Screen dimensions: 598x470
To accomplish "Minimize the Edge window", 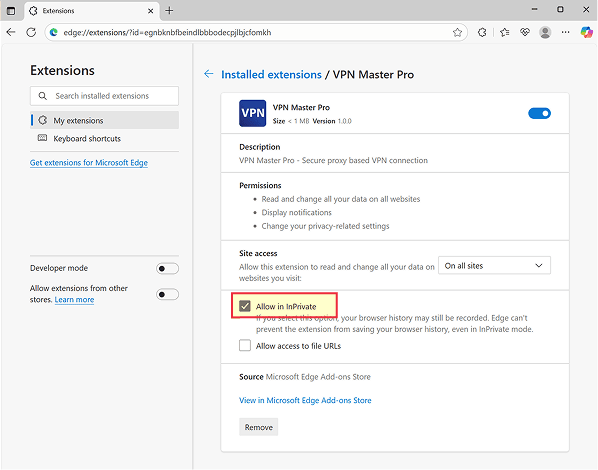I will click(x=535, y=10).
